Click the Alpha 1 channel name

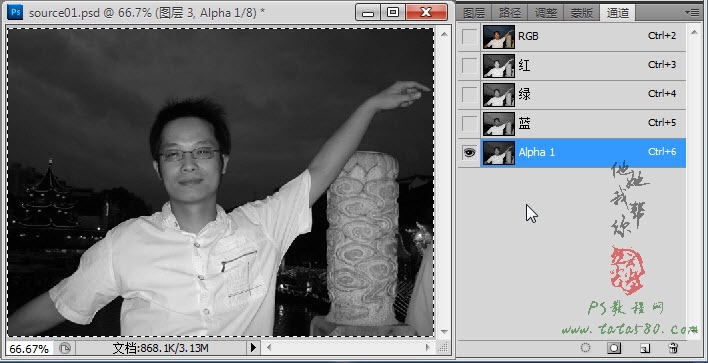(x=536, y=152)
